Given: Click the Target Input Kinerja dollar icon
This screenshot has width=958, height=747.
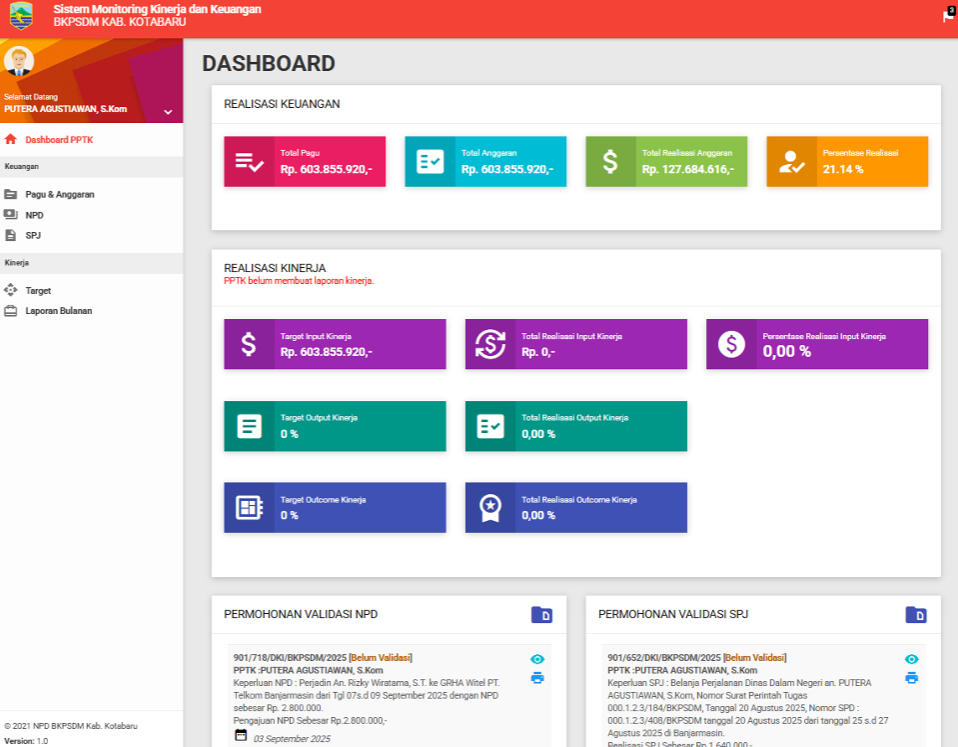Looking at the screenshot, I should (249, 344).
